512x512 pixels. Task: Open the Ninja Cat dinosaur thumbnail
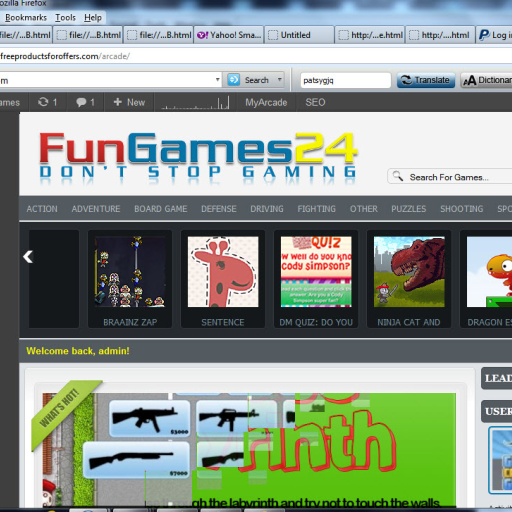pyautogui.click(x=409, y=272)
